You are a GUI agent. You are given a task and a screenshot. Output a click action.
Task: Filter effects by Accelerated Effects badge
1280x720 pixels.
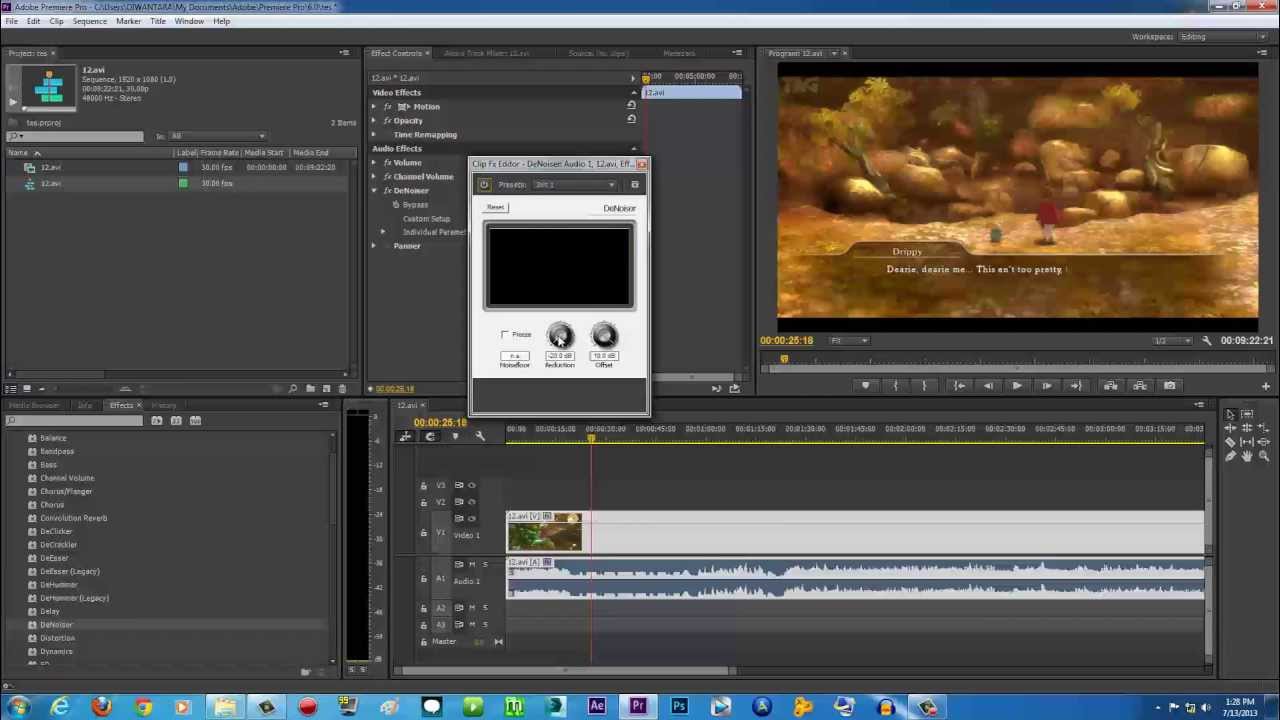(x=157, y=421)
